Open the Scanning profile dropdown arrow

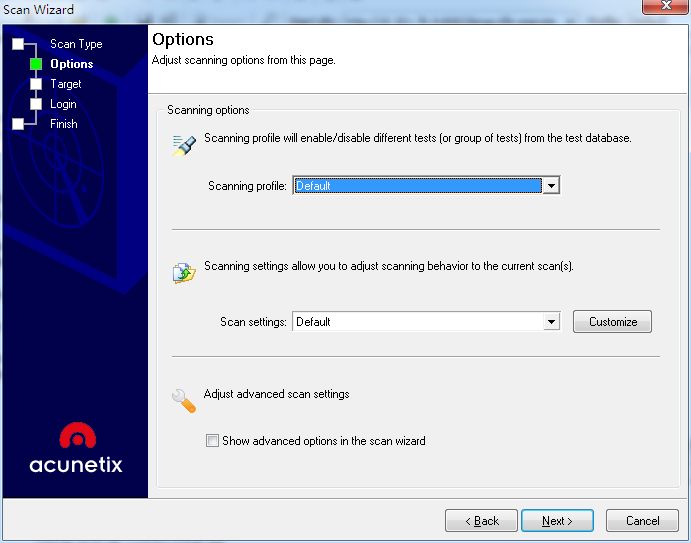pos(551,186)
